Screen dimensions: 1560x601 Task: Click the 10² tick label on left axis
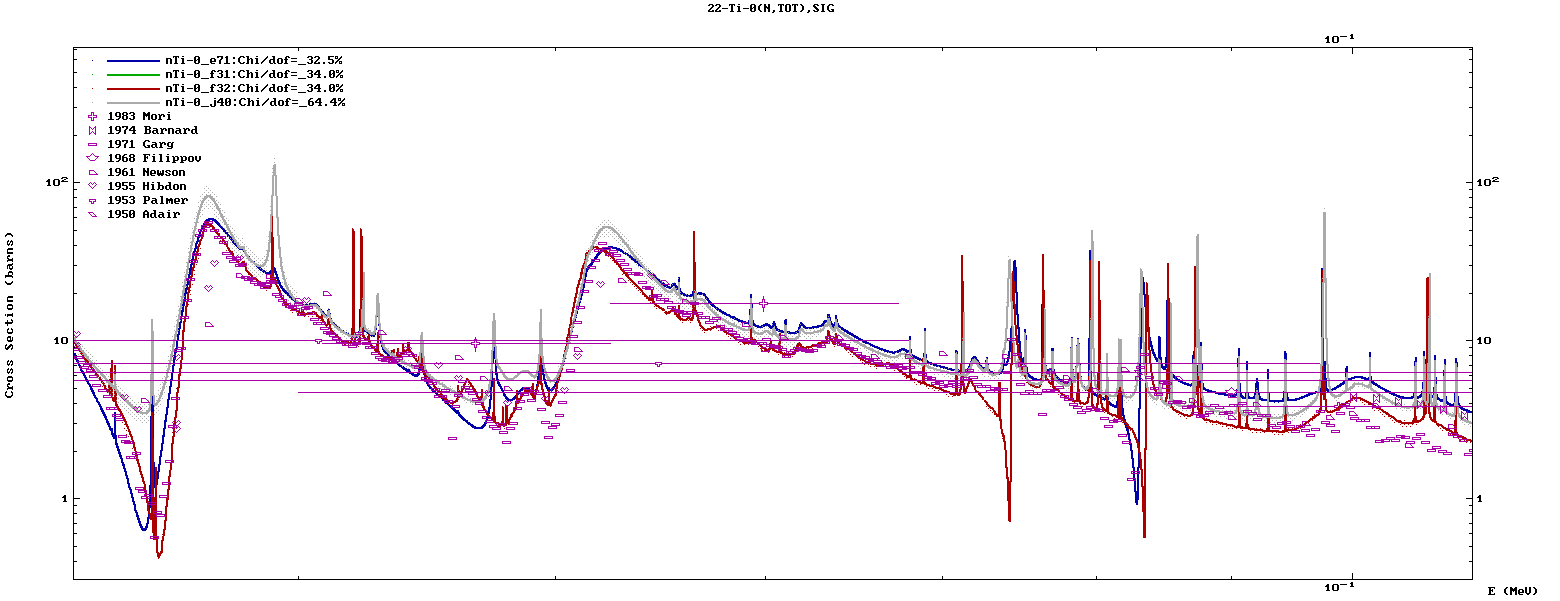58,182
